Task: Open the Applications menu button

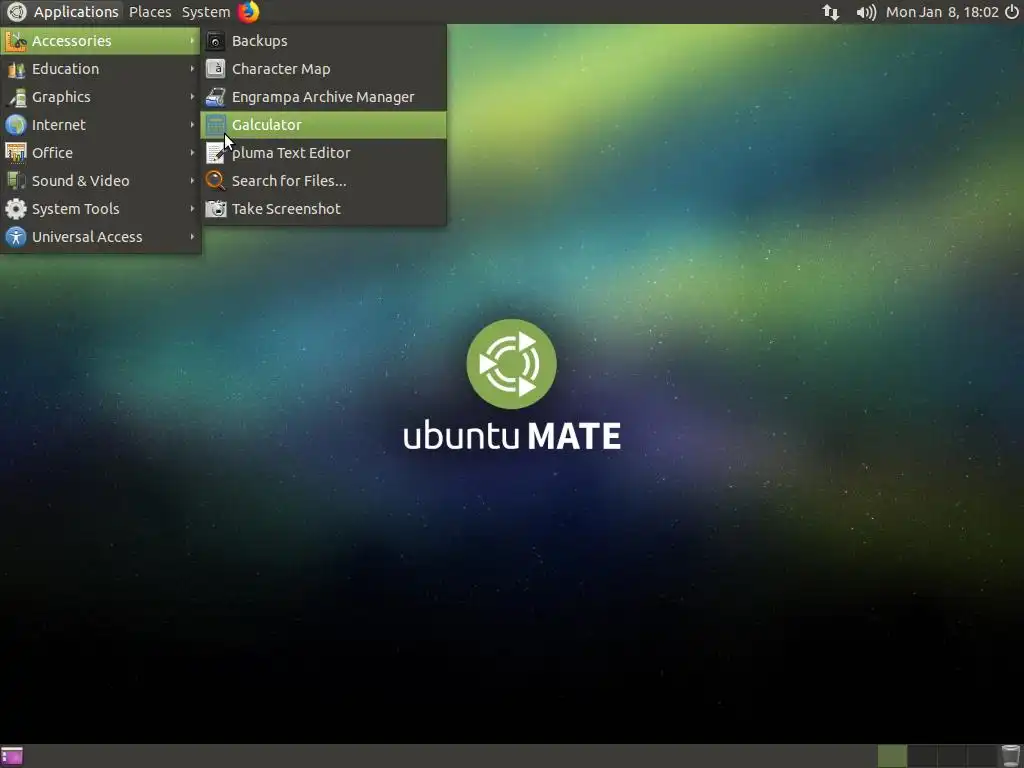Action: coord(63,12)
